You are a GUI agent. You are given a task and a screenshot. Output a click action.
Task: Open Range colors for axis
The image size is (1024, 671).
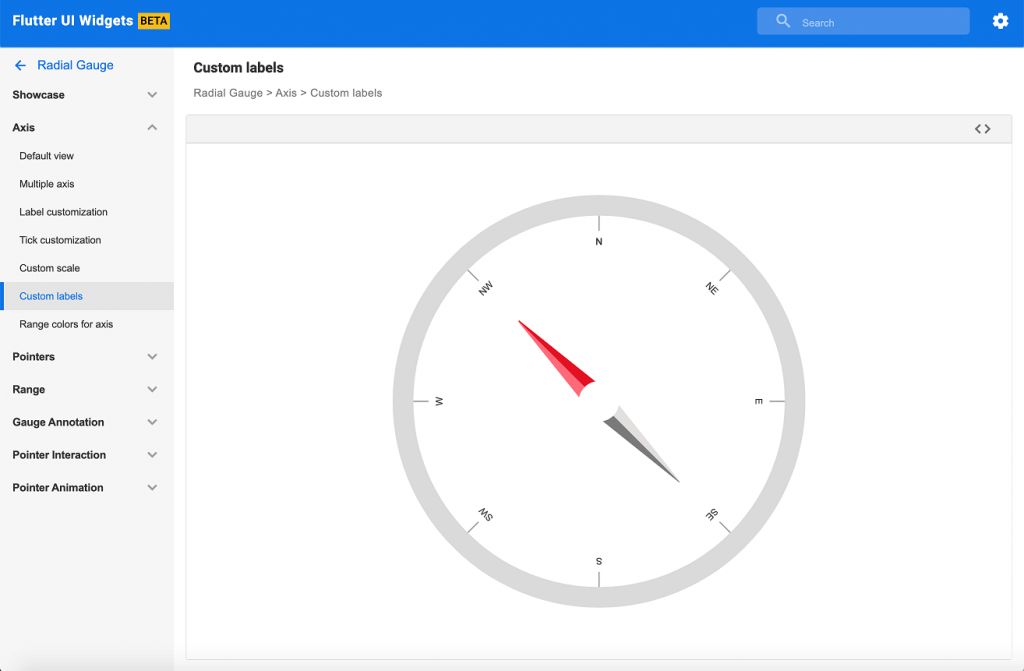point(64,324)
